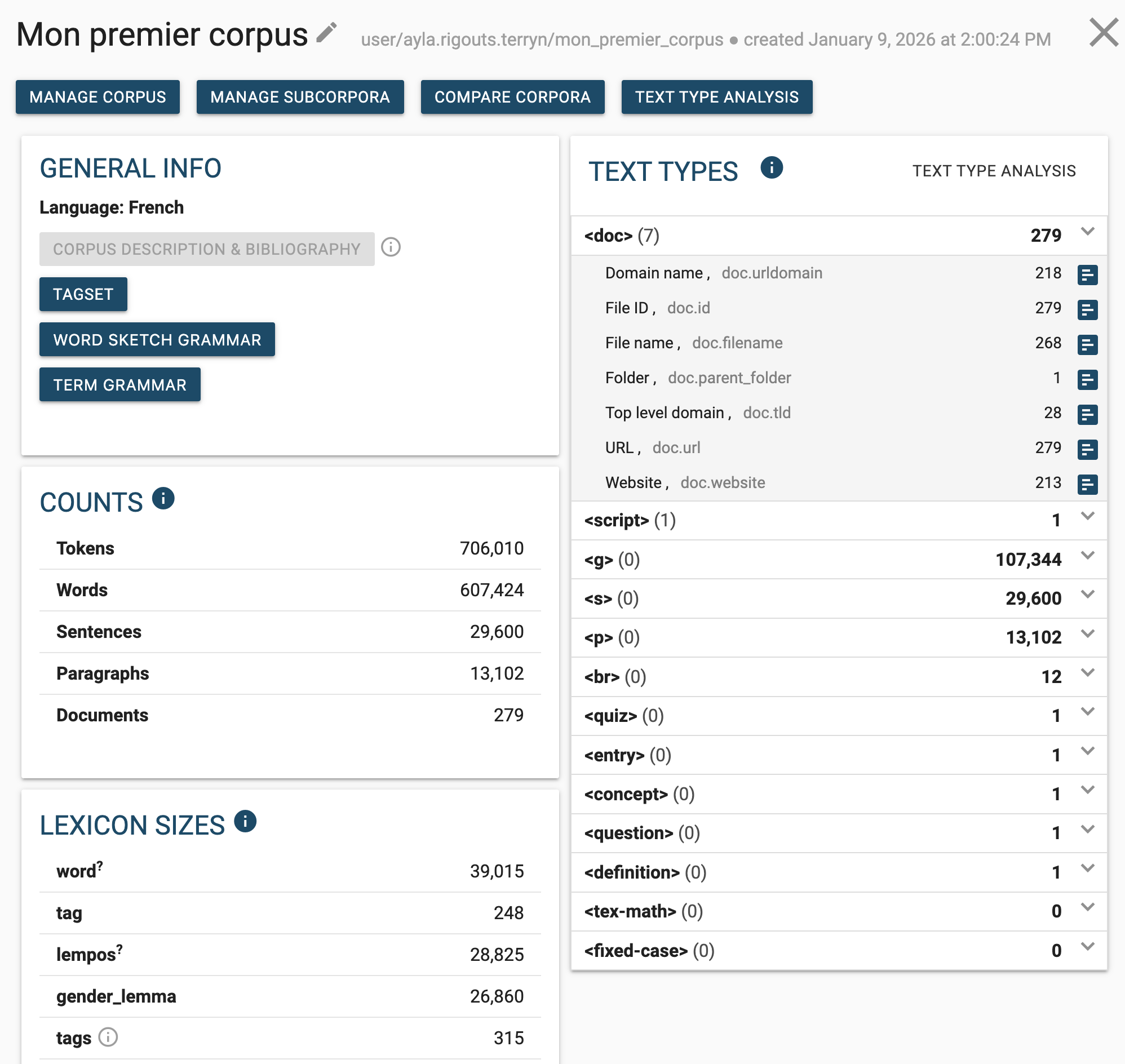
Task: Click the doc.urldomain attribute text
Action: pyautogui.click(x=772, y=273)
